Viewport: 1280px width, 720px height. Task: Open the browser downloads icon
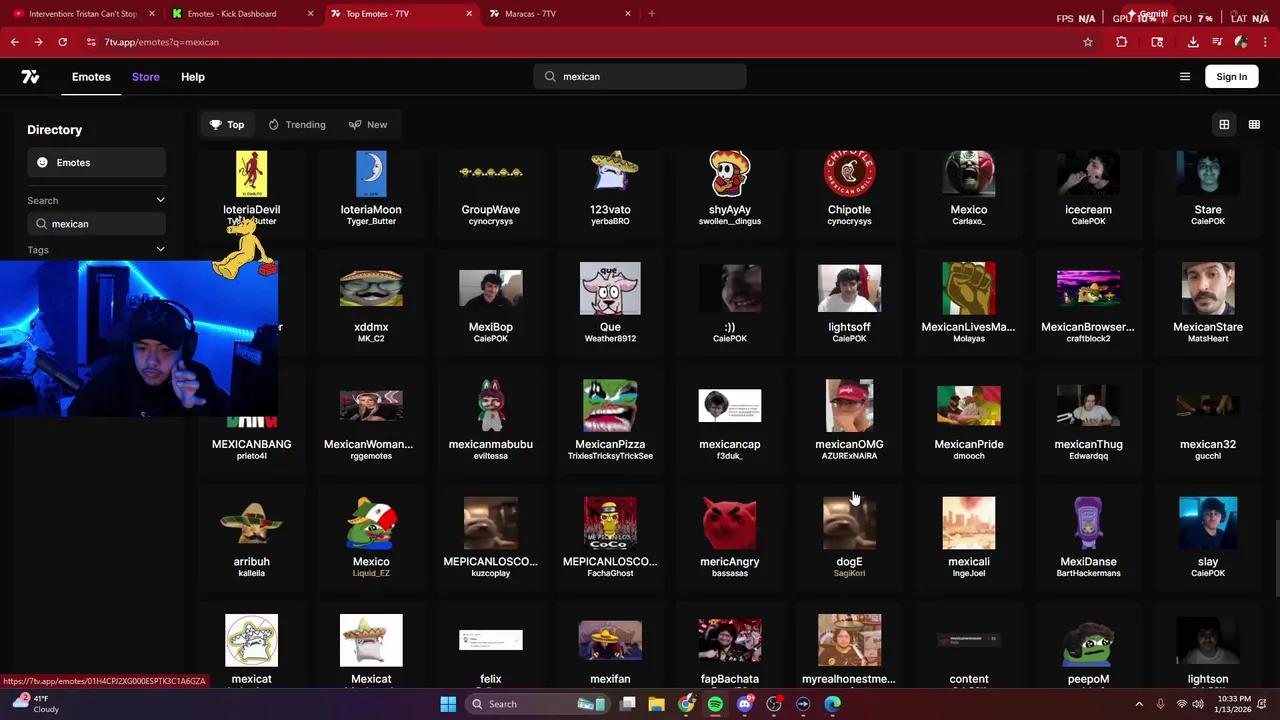coord(1193,42)
